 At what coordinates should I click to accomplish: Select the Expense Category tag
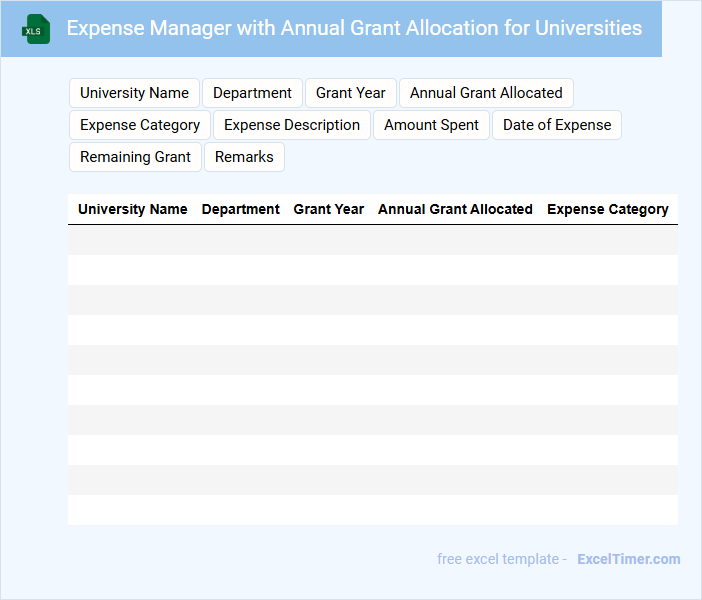pyautogui.click(x=140, y=125)
